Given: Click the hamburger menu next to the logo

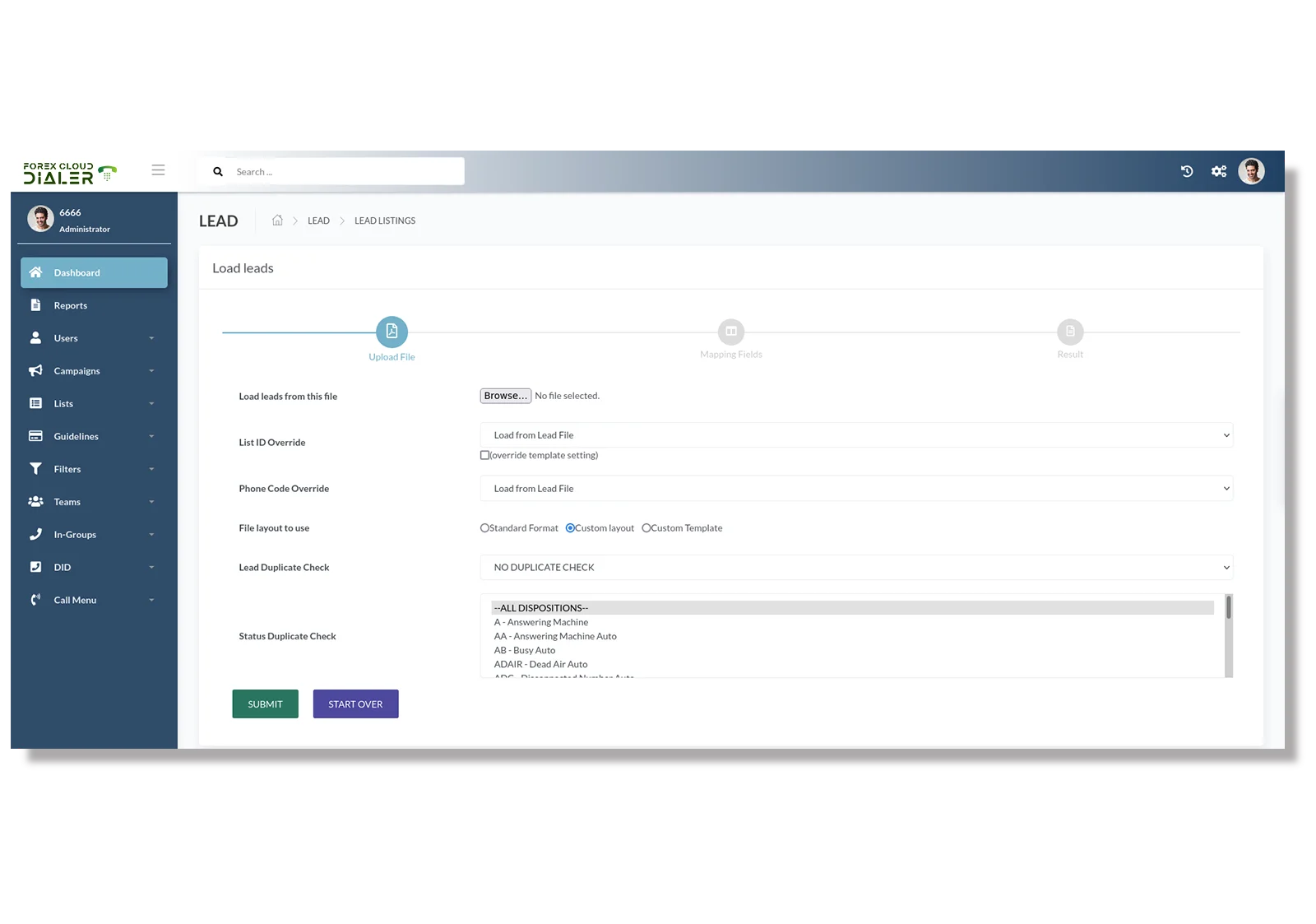Looking at the screenshot, I should (158, 169).
